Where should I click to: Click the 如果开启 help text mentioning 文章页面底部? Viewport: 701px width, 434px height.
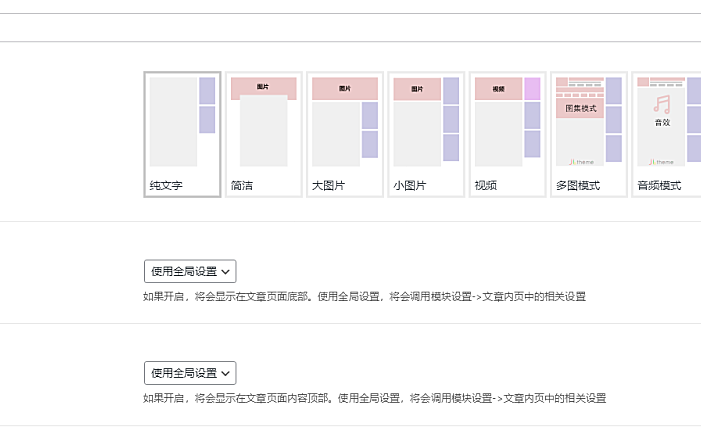364,296
